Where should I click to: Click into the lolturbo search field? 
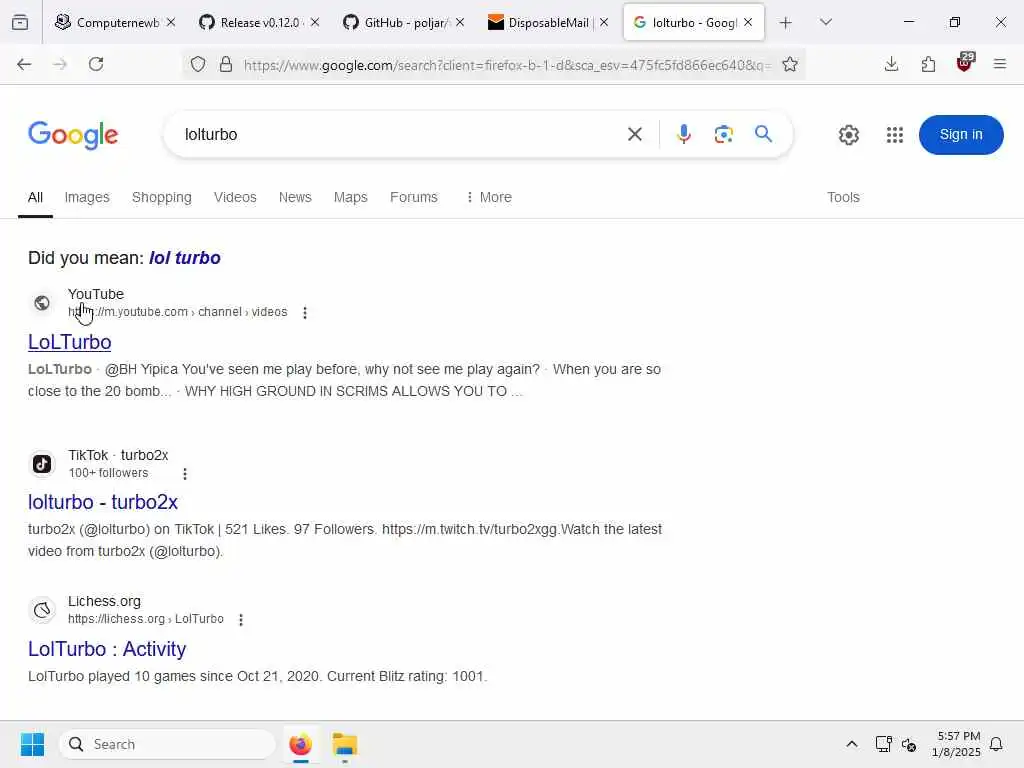point(398,135)
